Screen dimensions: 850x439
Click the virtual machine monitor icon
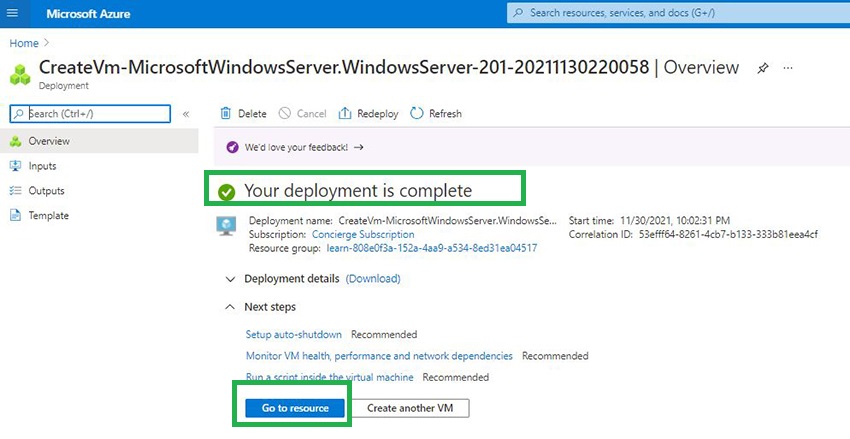click(x=226, y=225)
